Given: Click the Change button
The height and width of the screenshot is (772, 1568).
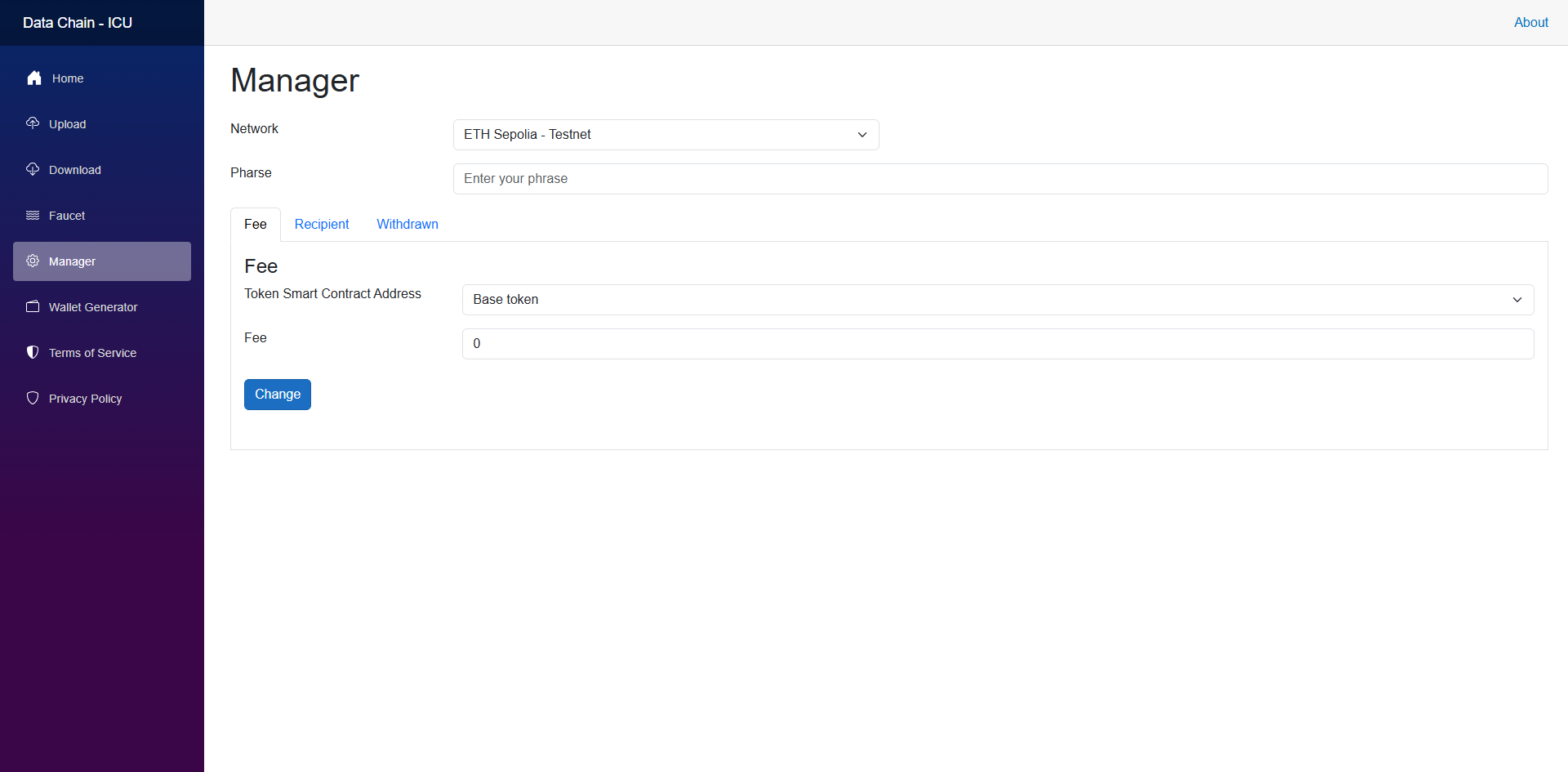Looking at the screenshot, I should pos(277,394).
